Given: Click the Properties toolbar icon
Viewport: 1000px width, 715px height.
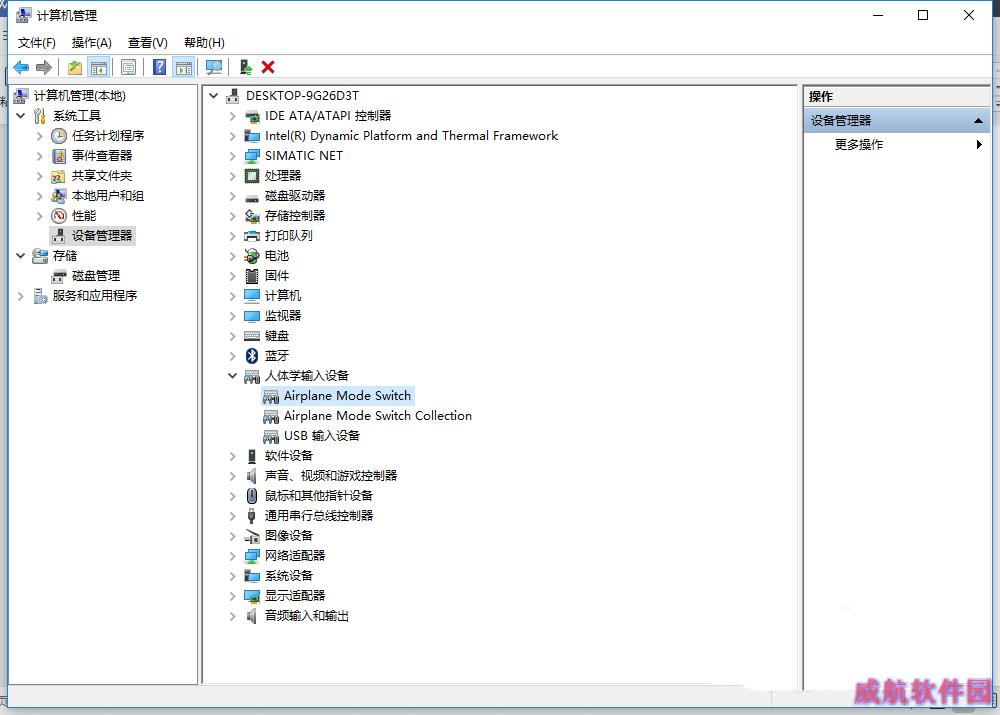Looking at the screenshot, I should pos(128,67).
